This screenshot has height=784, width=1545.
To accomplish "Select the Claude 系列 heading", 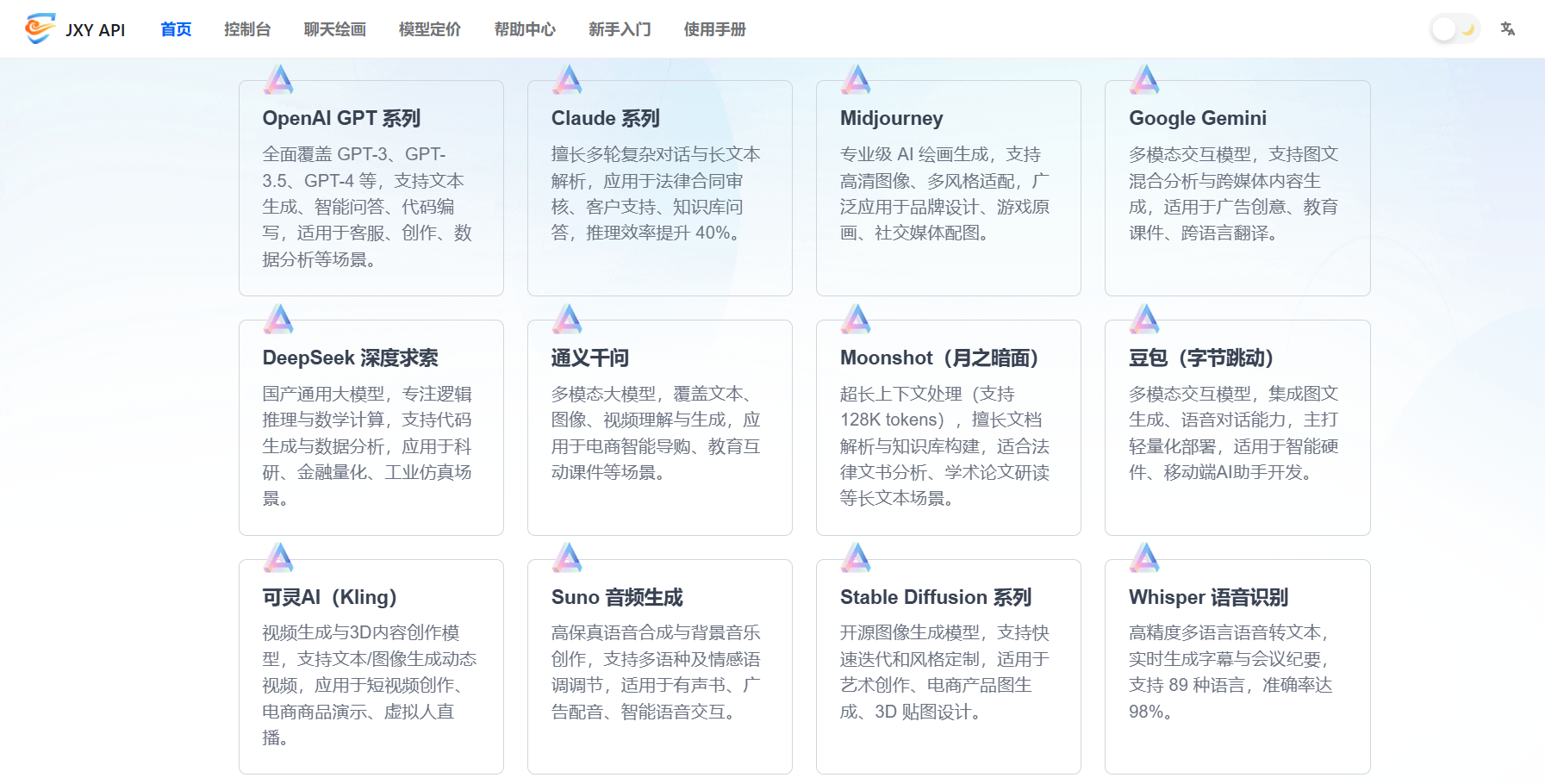I will (606, 118).
